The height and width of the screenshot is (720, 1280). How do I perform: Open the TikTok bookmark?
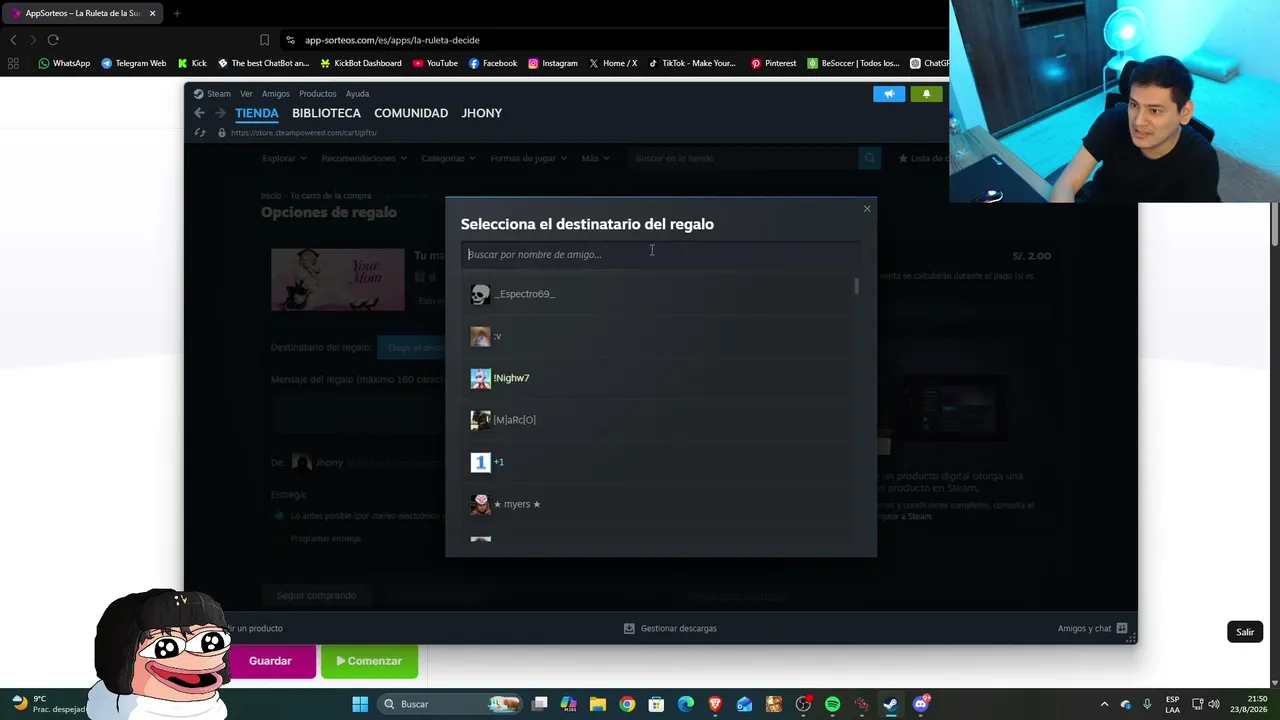pos(692,63)
